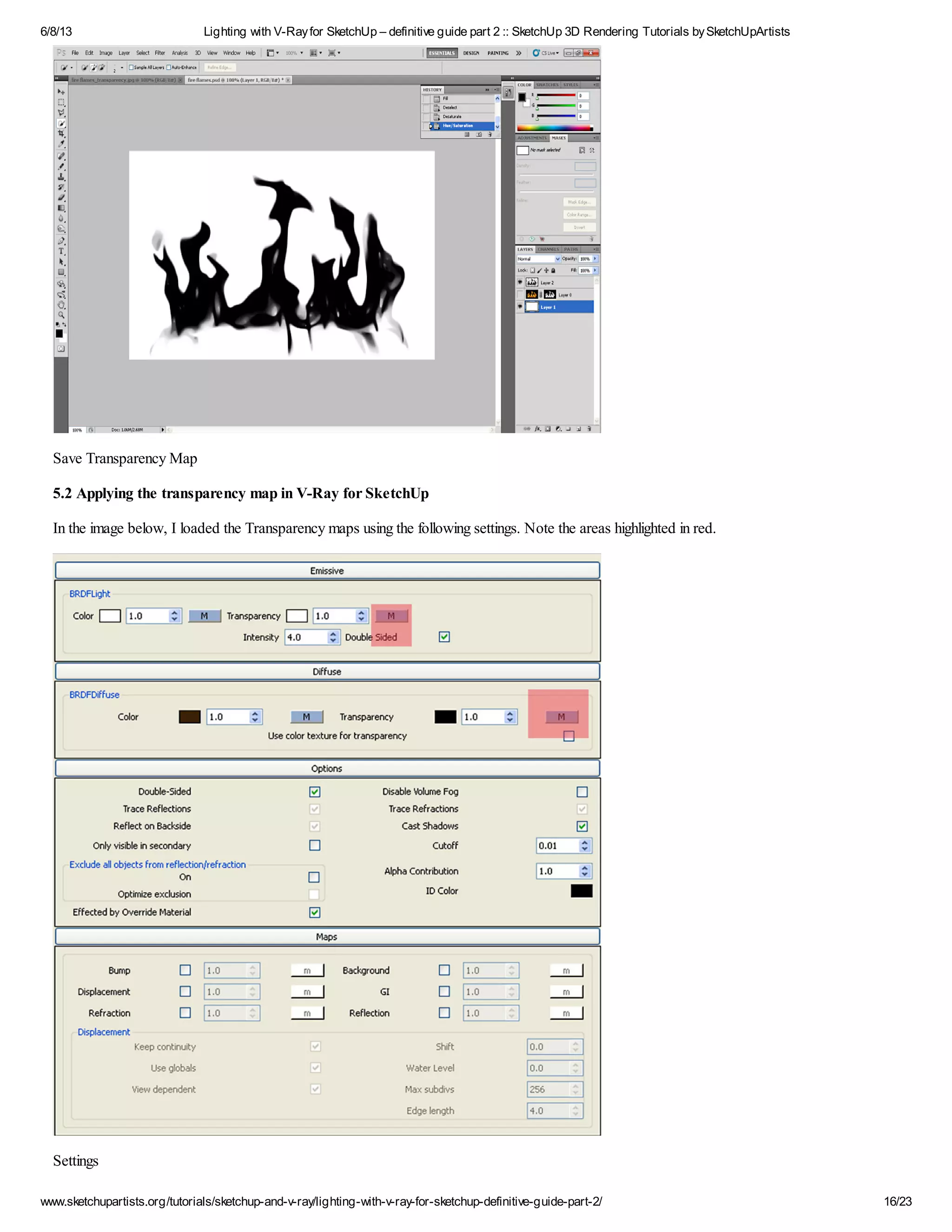
Task: Enable Use color texture for transparency
Action: (x=569, y=735)
